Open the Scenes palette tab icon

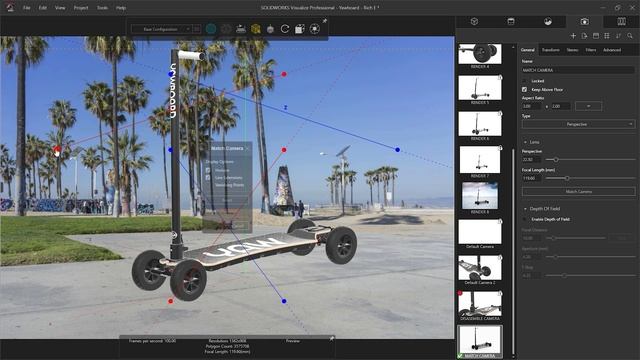[x=548, y=22]
